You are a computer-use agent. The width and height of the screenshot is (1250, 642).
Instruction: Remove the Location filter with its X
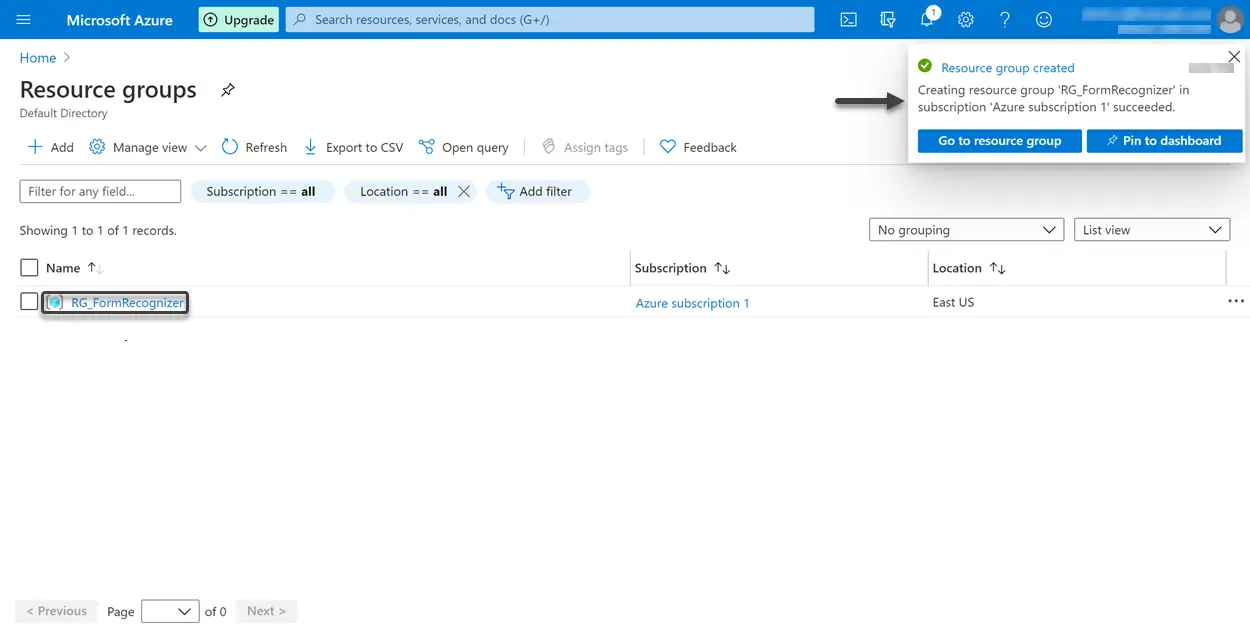(464, 191)
